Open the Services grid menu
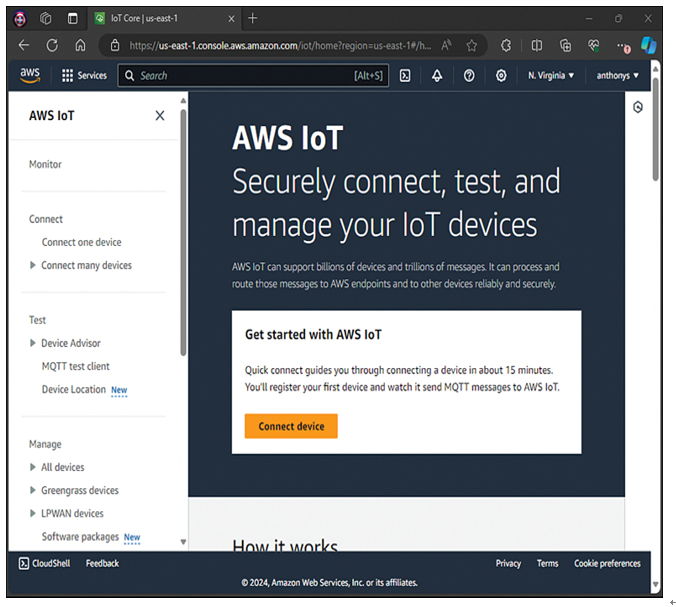 point(84,75)
